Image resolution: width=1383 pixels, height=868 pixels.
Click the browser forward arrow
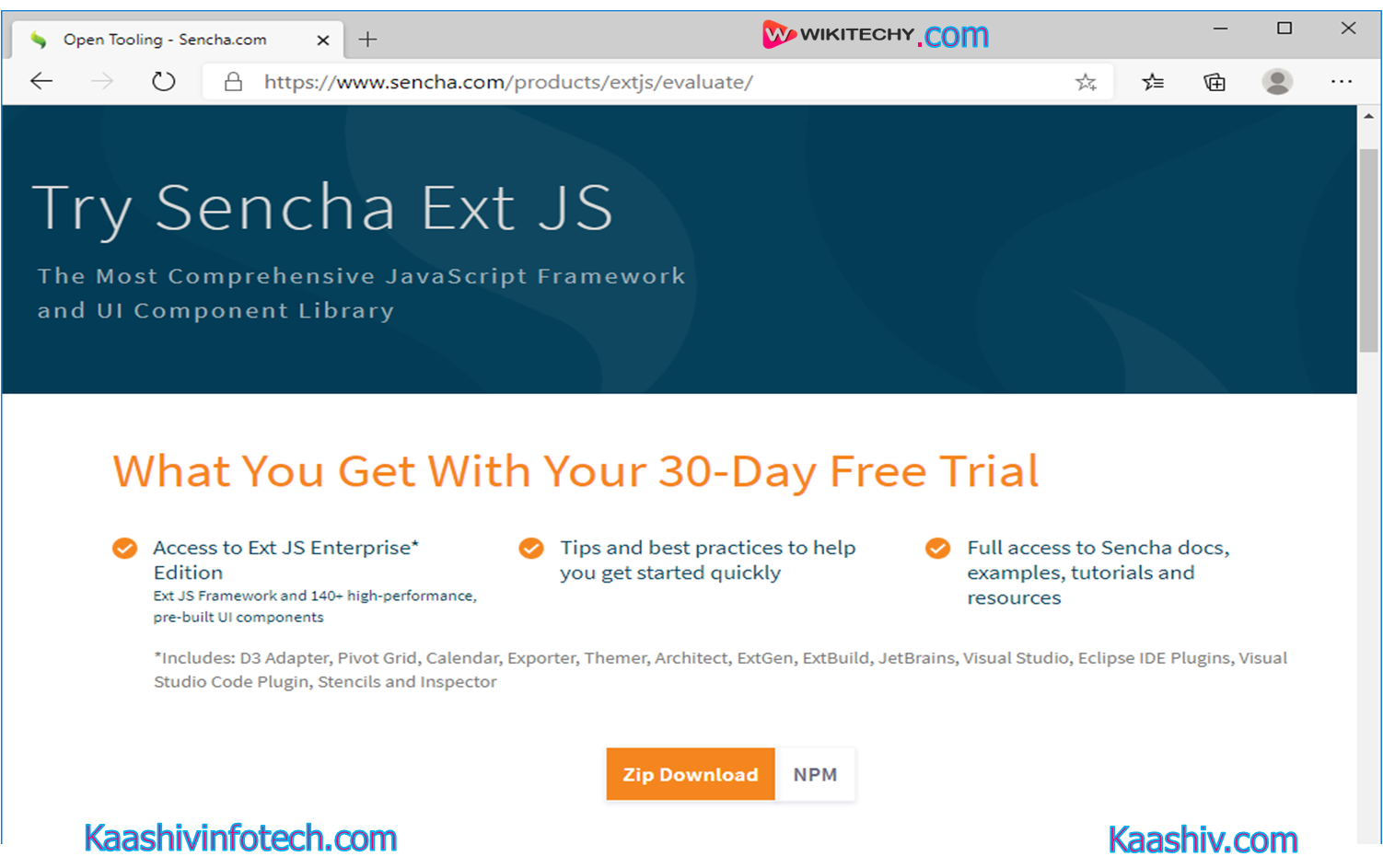point(102,81)
